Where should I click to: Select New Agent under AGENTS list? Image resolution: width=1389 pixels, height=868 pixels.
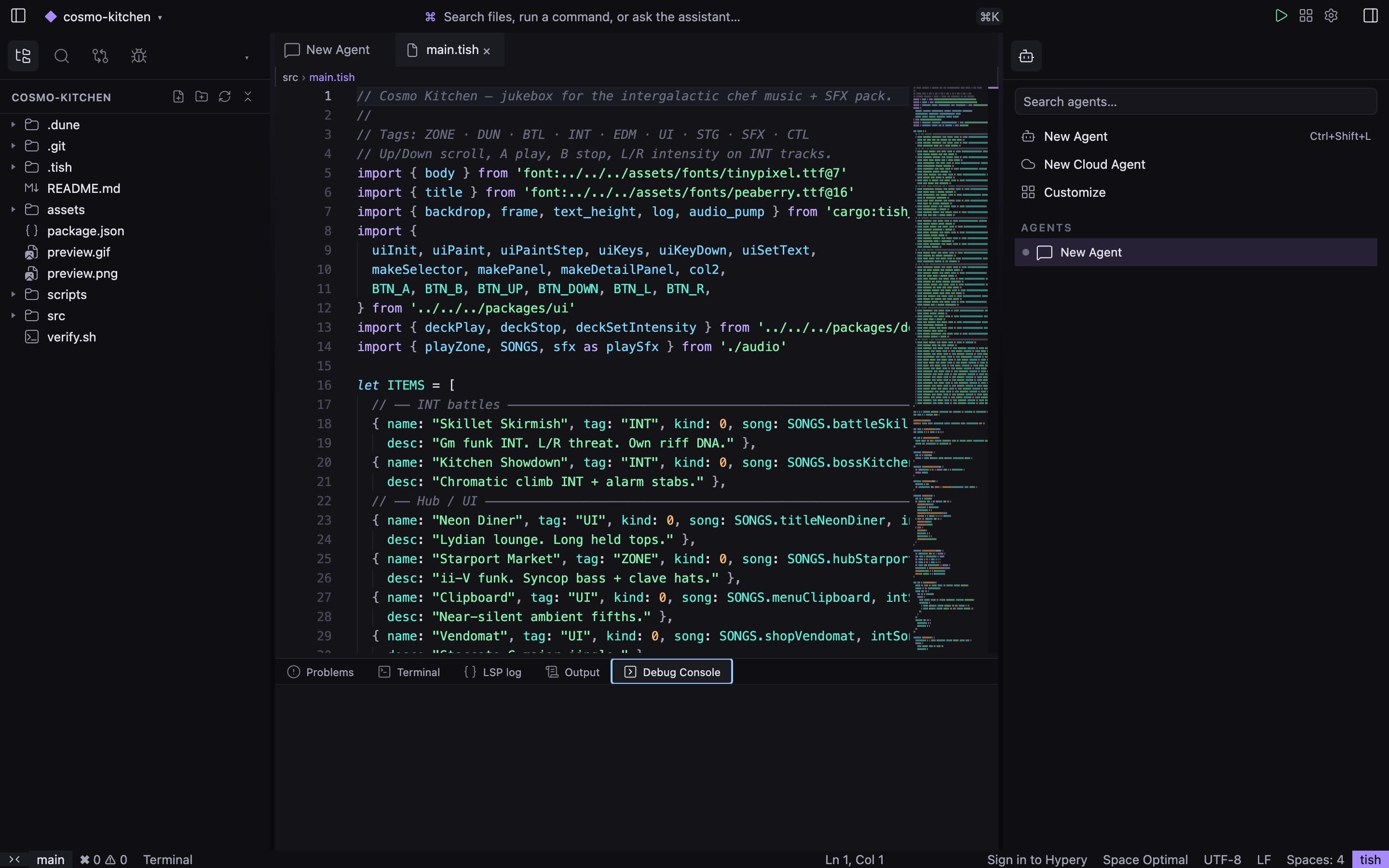tap(1196, 252)
